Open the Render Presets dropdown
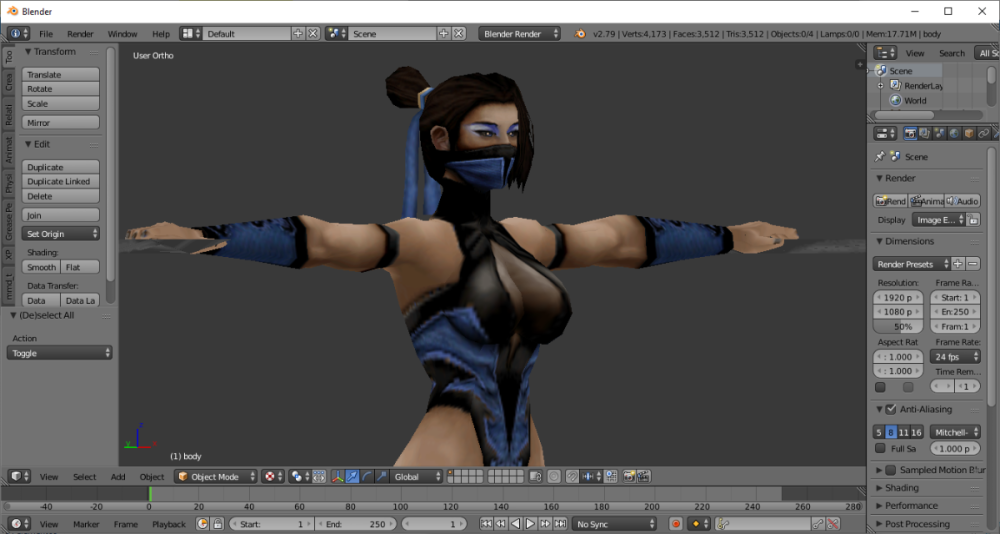Image resolution: width=1000 pixels, height=534 pixels. tap(911, 263)
